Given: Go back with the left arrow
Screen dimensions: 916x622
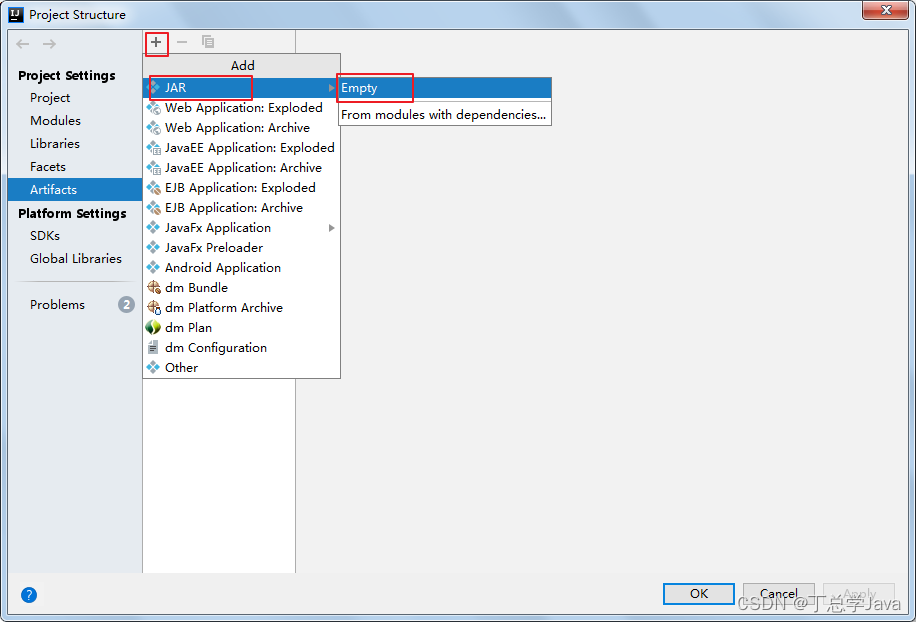Looking at the screenshot, I should pos(23,44).
